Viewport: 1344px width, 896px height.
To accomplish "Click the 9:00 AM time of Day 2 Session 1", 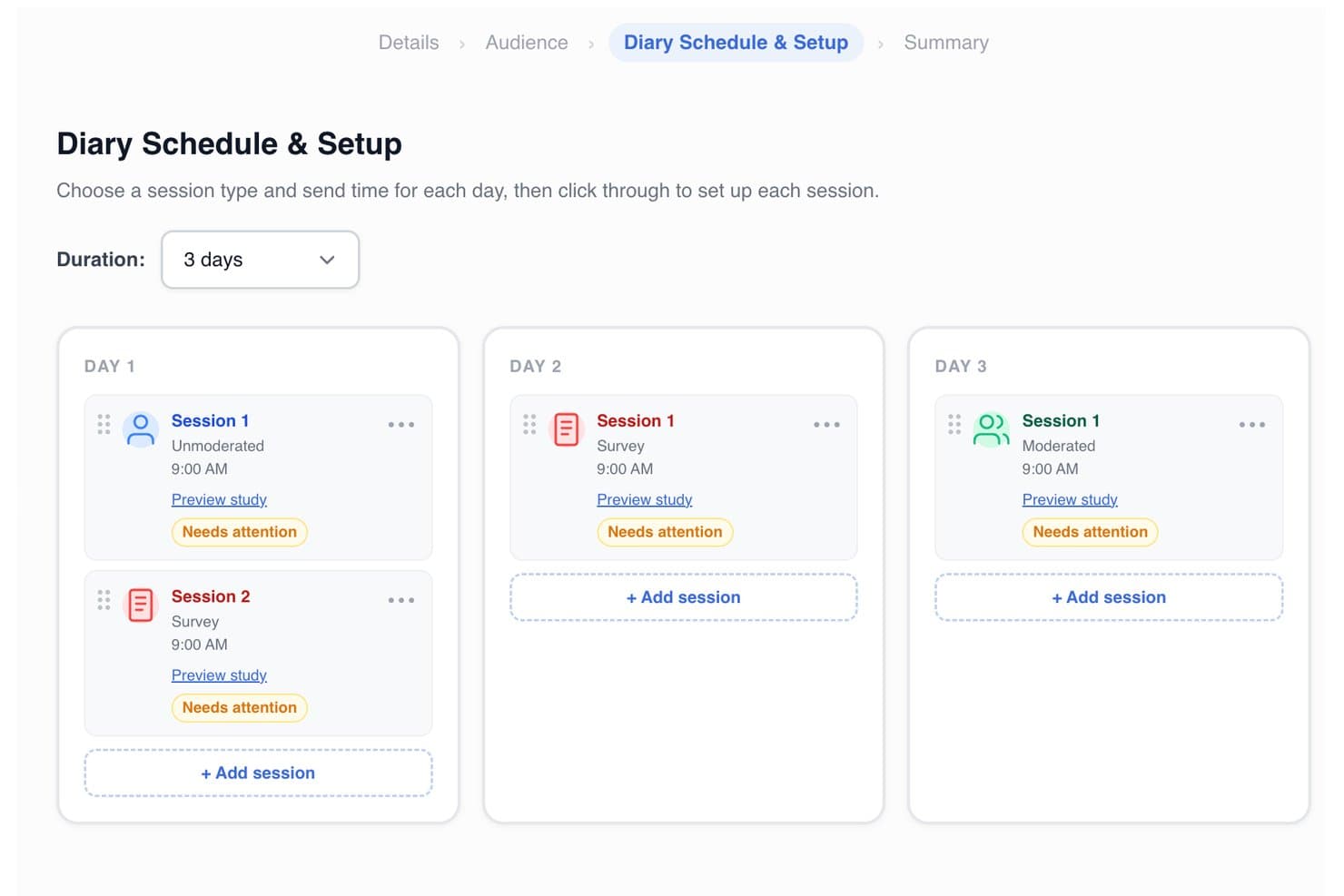I will coord(625,469).
